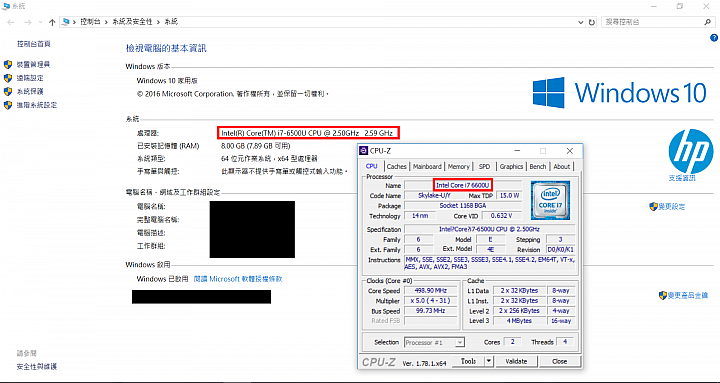This screenshot has width=720, height=383.
Task: Click the Package value Socket 1168 BGA
Action: click(x=463, y=206)
